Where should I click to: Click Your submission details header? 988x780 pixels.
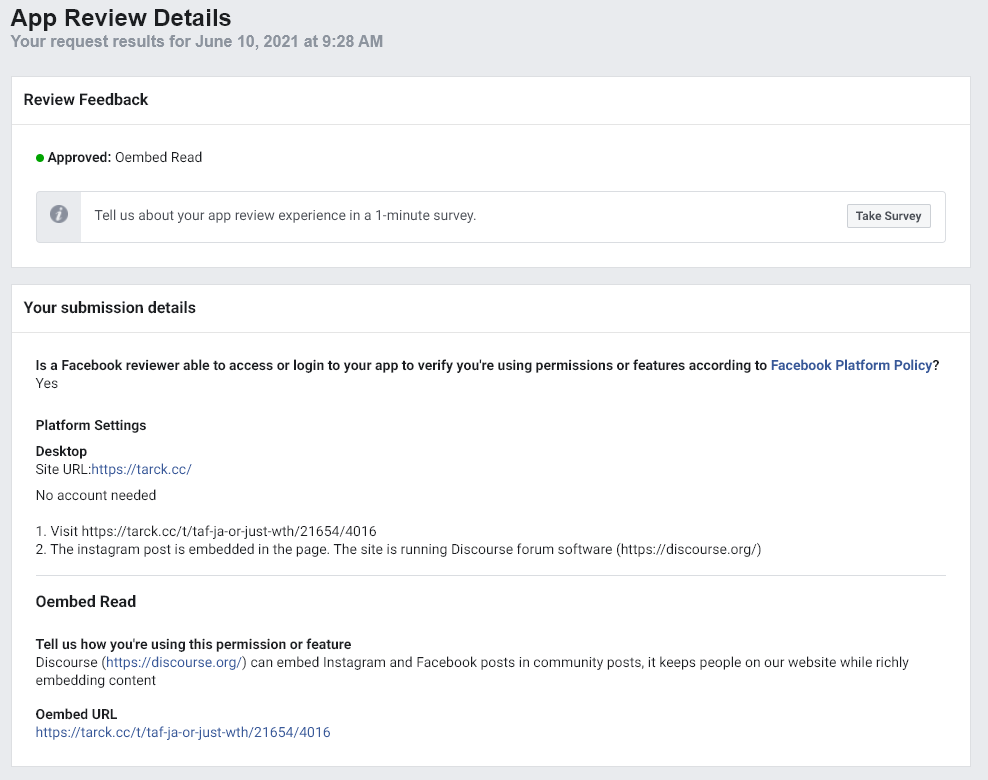pos(110,307)
